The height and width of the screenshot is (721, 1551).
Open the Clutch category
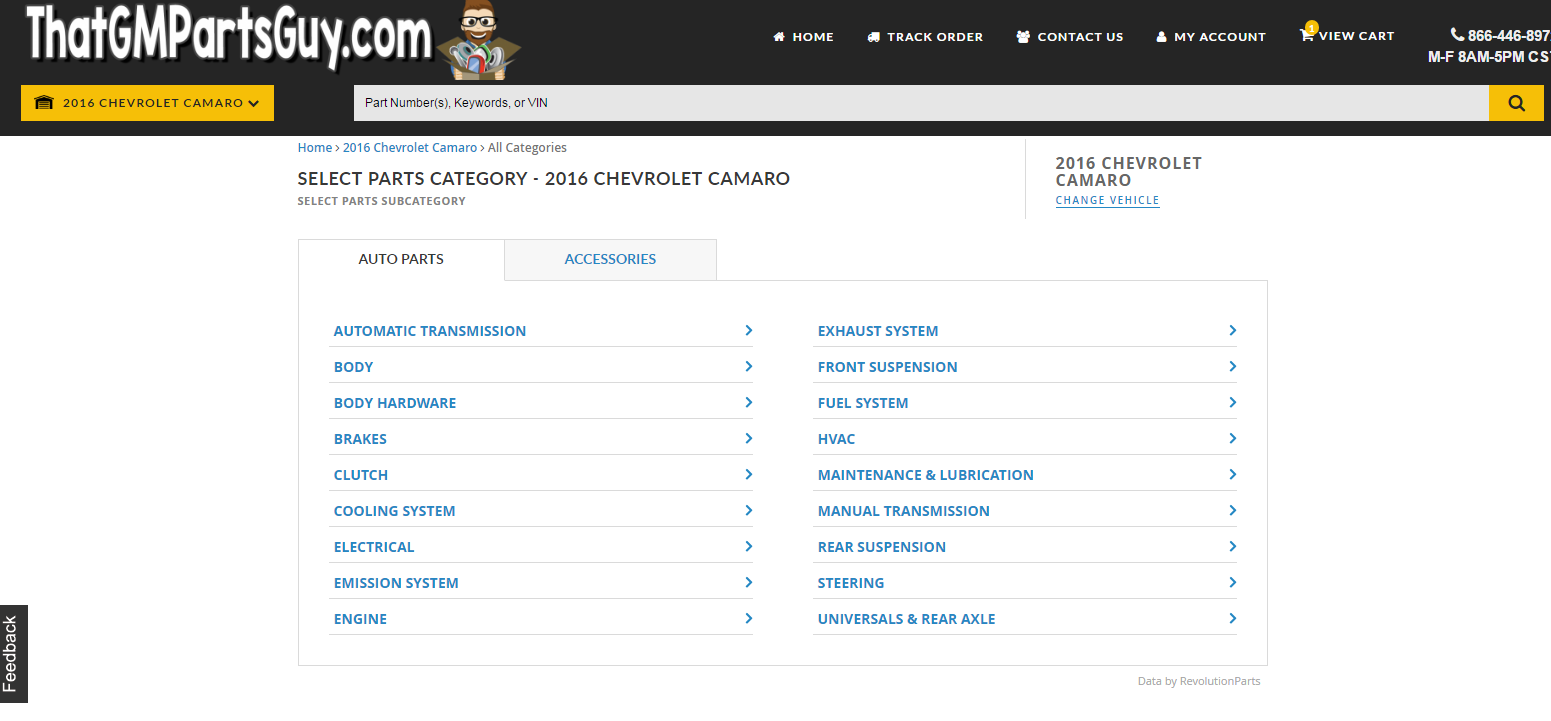click(x=541, y=474)
